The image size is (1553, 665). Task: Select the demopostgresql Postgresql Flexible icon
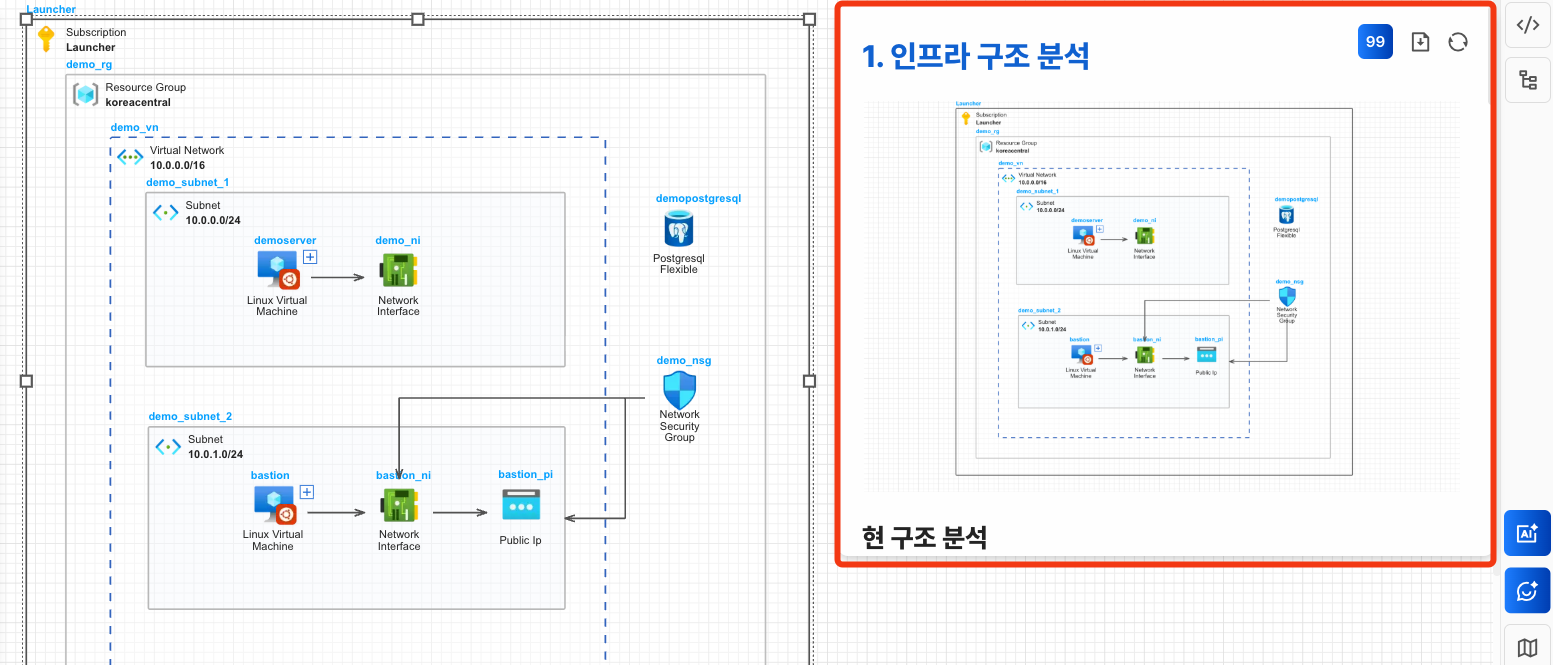pos(679,229)
